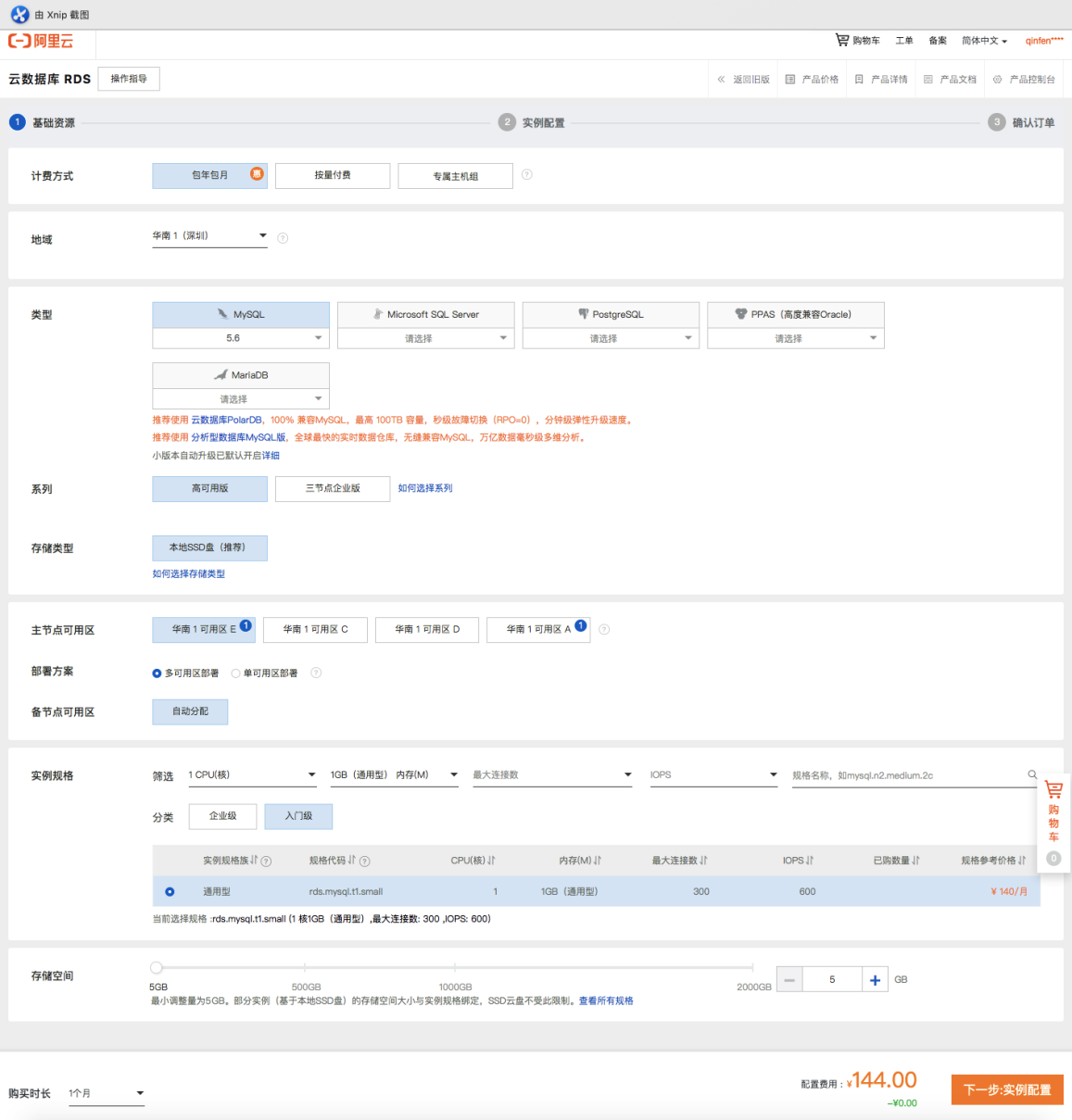1072x1120 pixels.
Task: Open MySQL version 5.6 dropdown
Action: coord(241,338)
